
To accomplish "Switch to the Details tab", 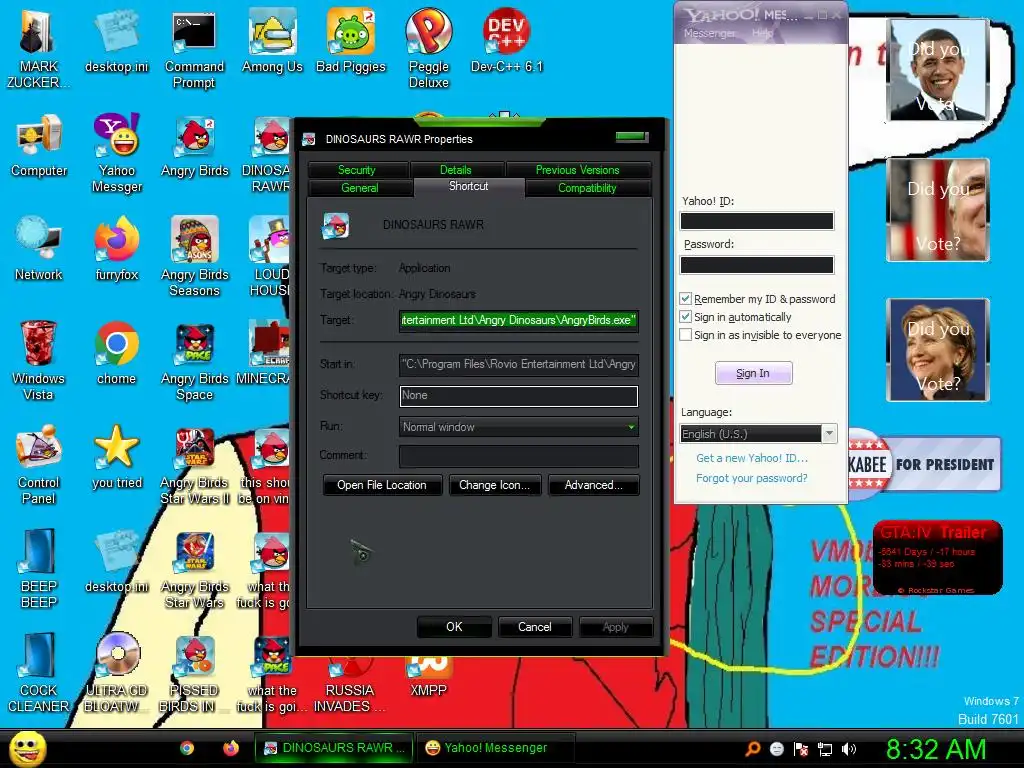I will tap(456, 170).
